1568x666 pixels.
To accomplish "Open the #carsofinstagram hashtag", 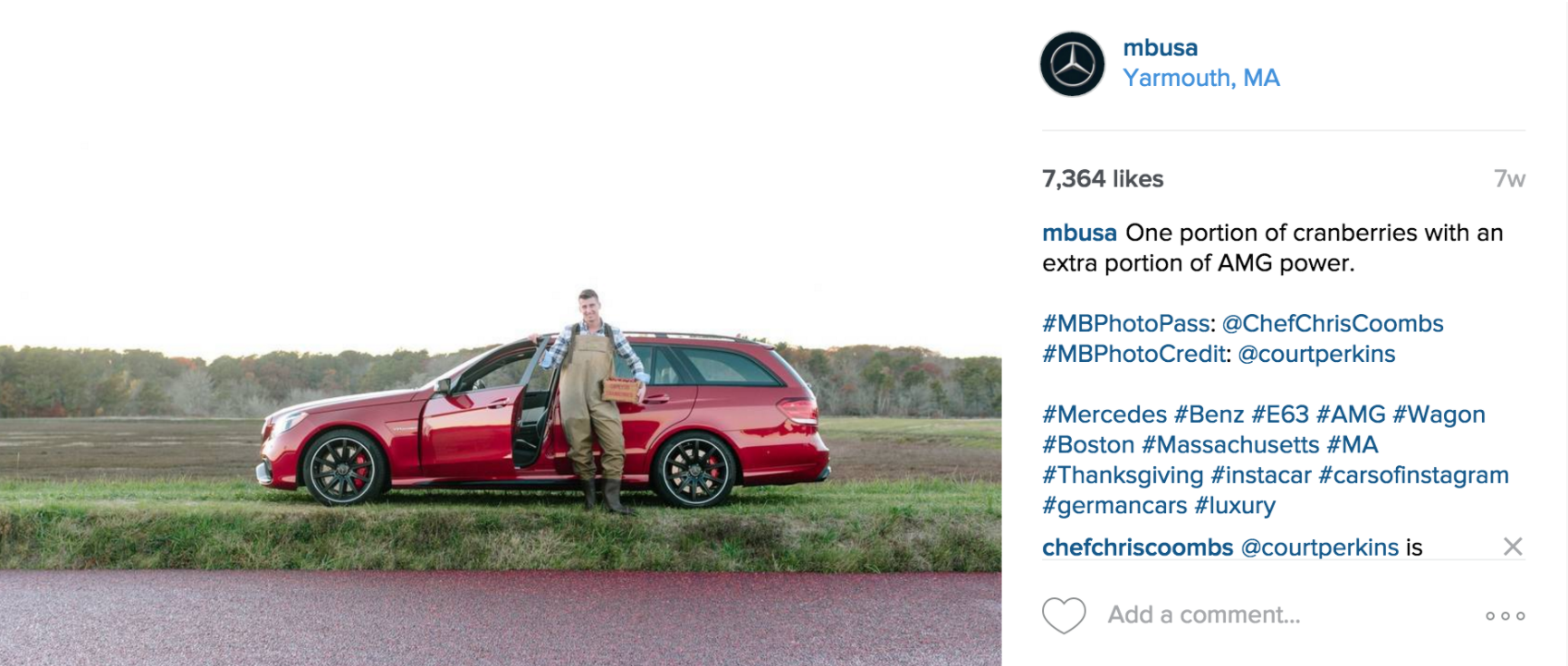I will point(1413,475).
